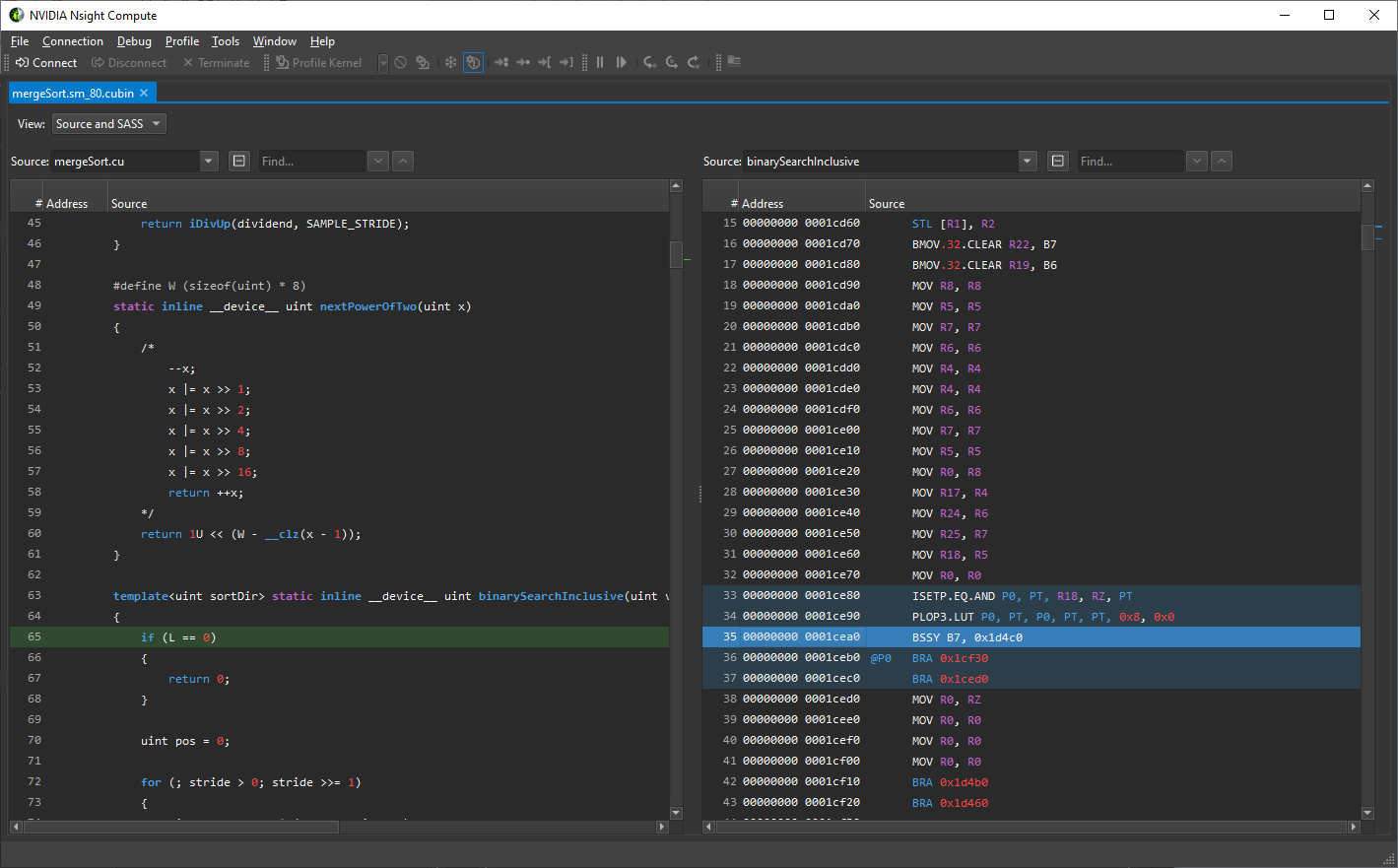Viewport: 1398px width, 868px height.
Task: Click collapse icon beside mergeSort.cu dropdown
Action: [239, 161]
